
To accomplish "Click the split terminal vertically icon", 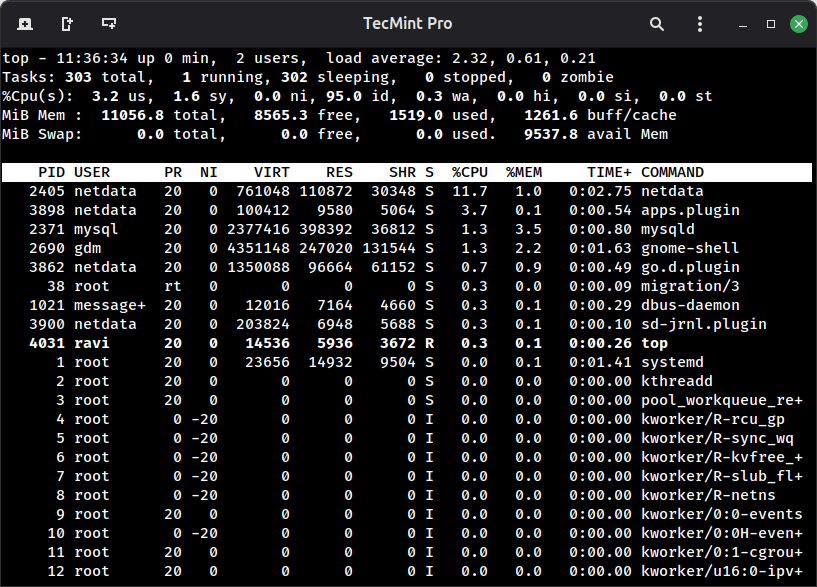I will (66, 23).
